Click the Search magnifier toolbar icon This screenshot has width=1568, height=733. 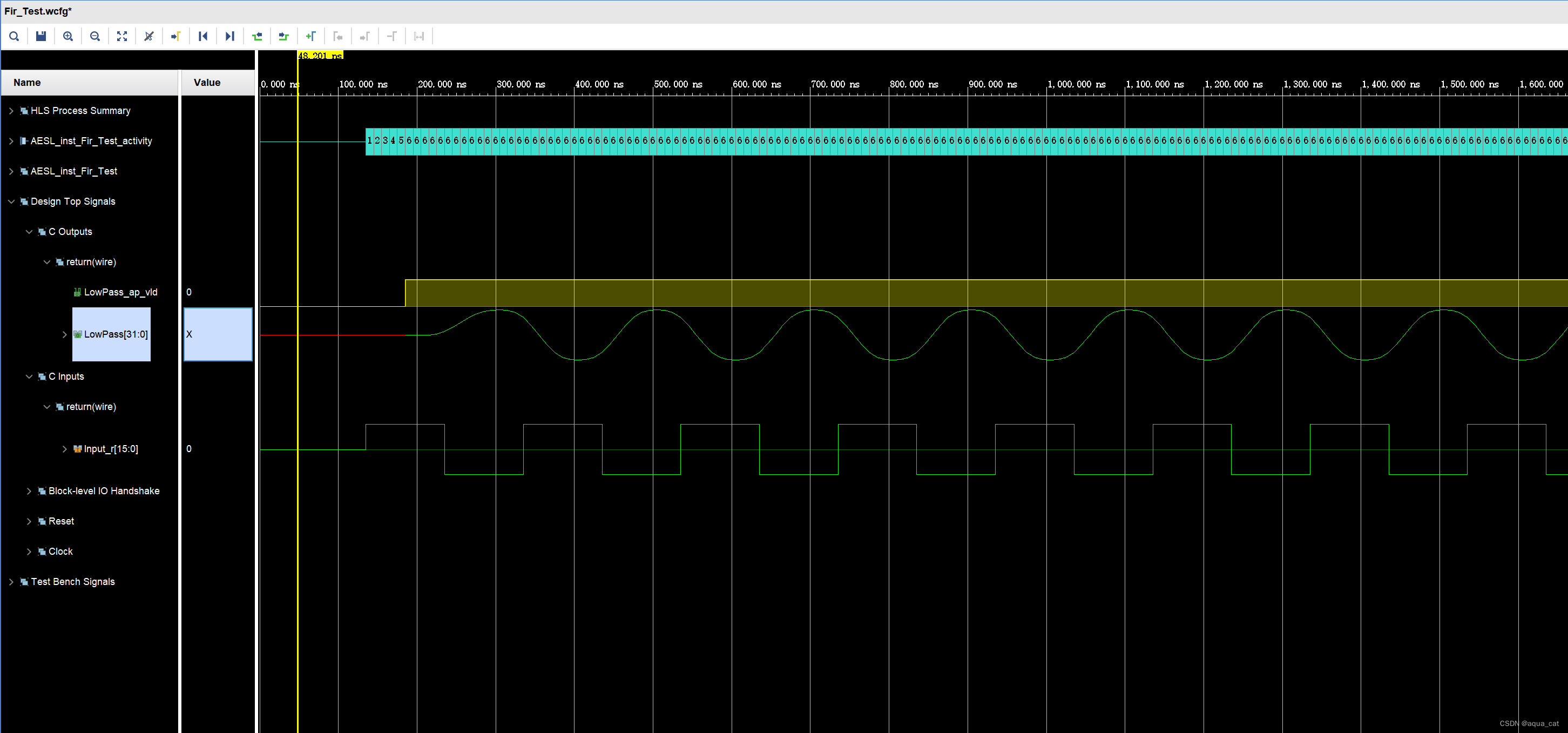click(x=14, y=37)
